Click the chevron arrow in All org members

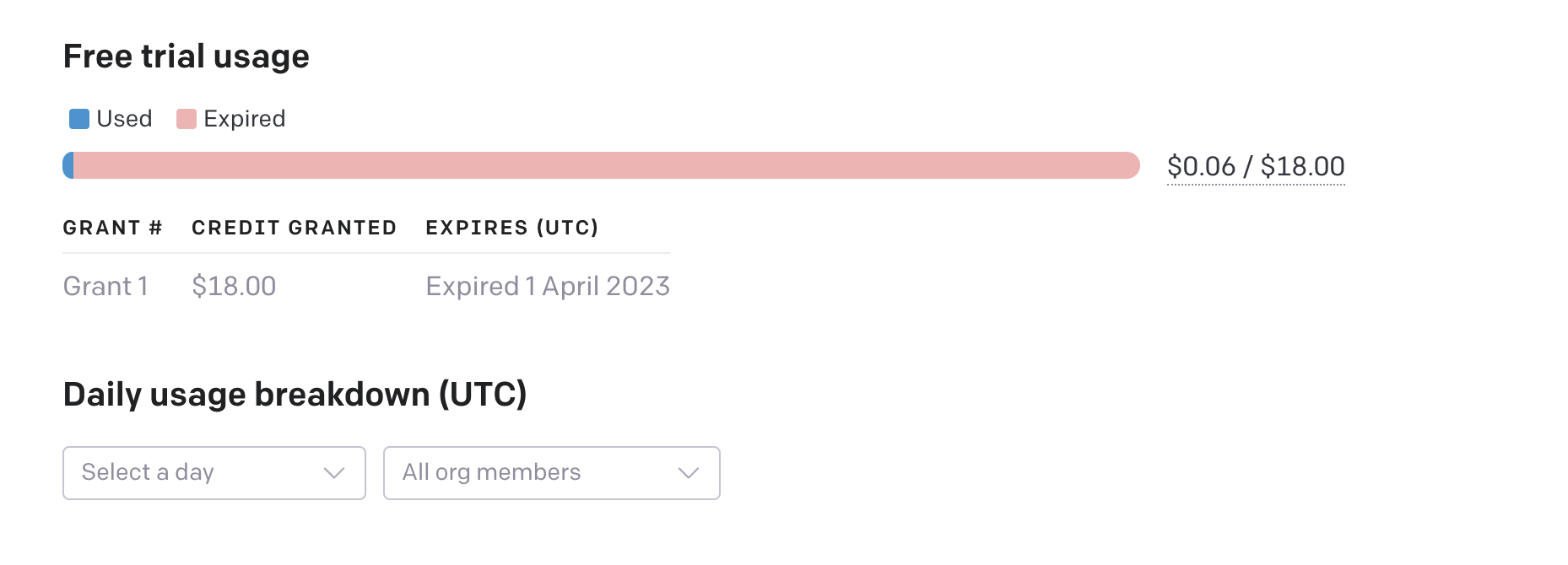(x=689, y=473)
